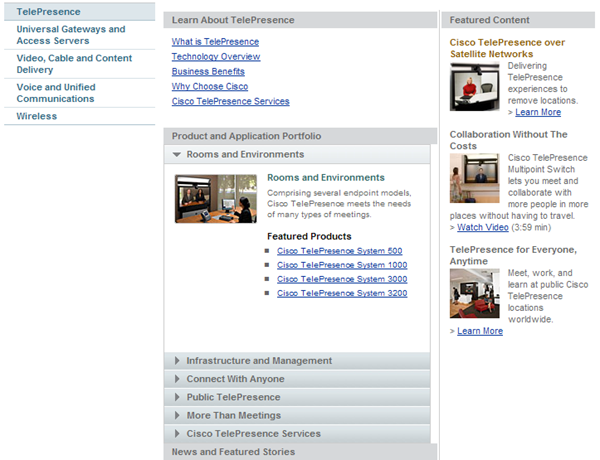Click the Connect With Anyone row label
Image resolution: width=600 pixels, height=460 pixels.
(235, 379)
